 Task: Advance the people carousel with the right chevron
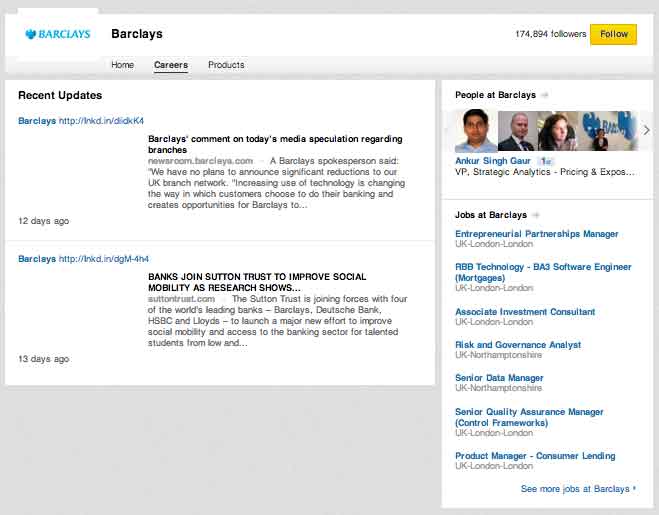tap(646, 130)
